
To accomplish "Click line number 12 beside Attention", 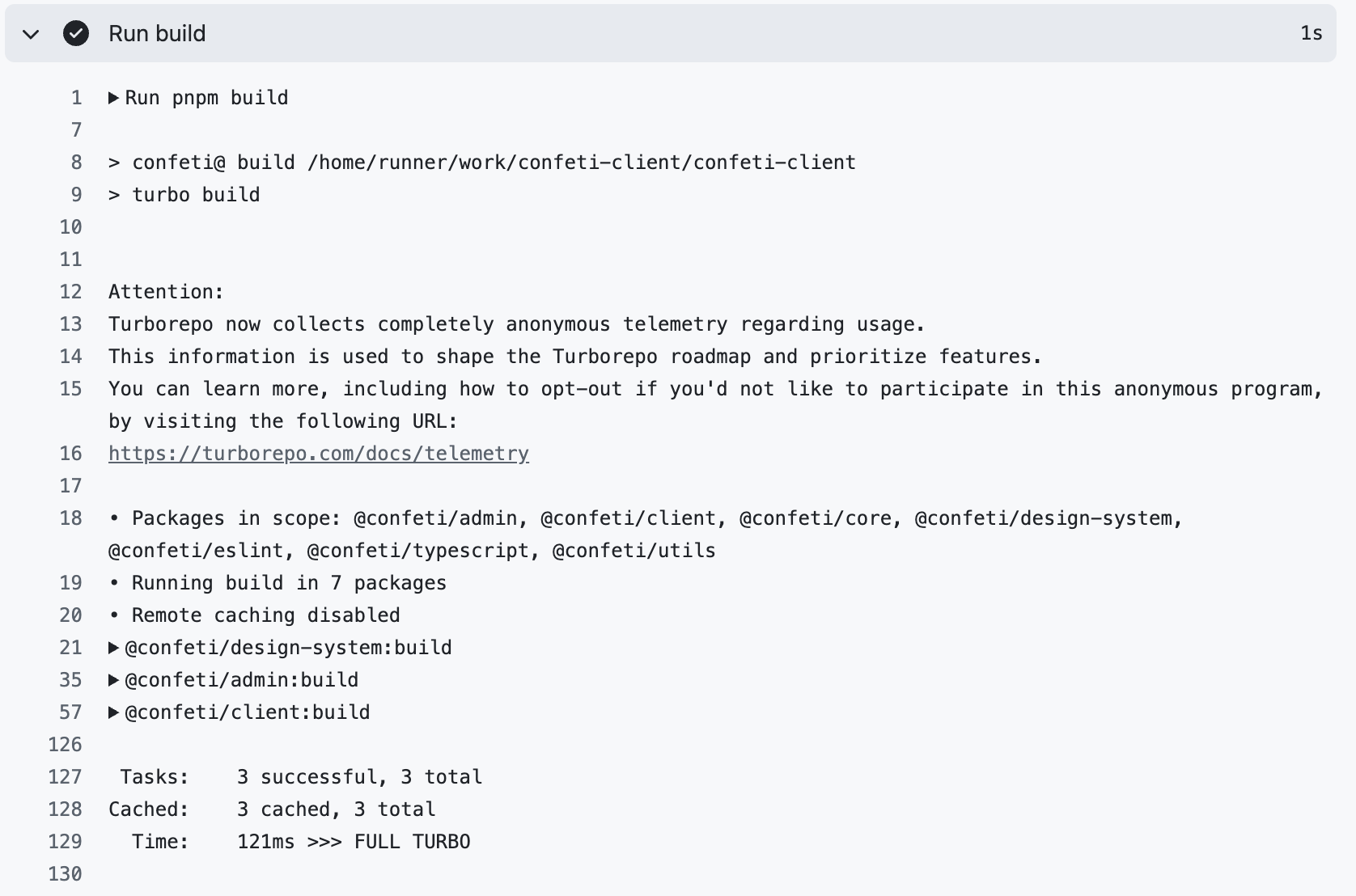I will click(x=71, y=292).
